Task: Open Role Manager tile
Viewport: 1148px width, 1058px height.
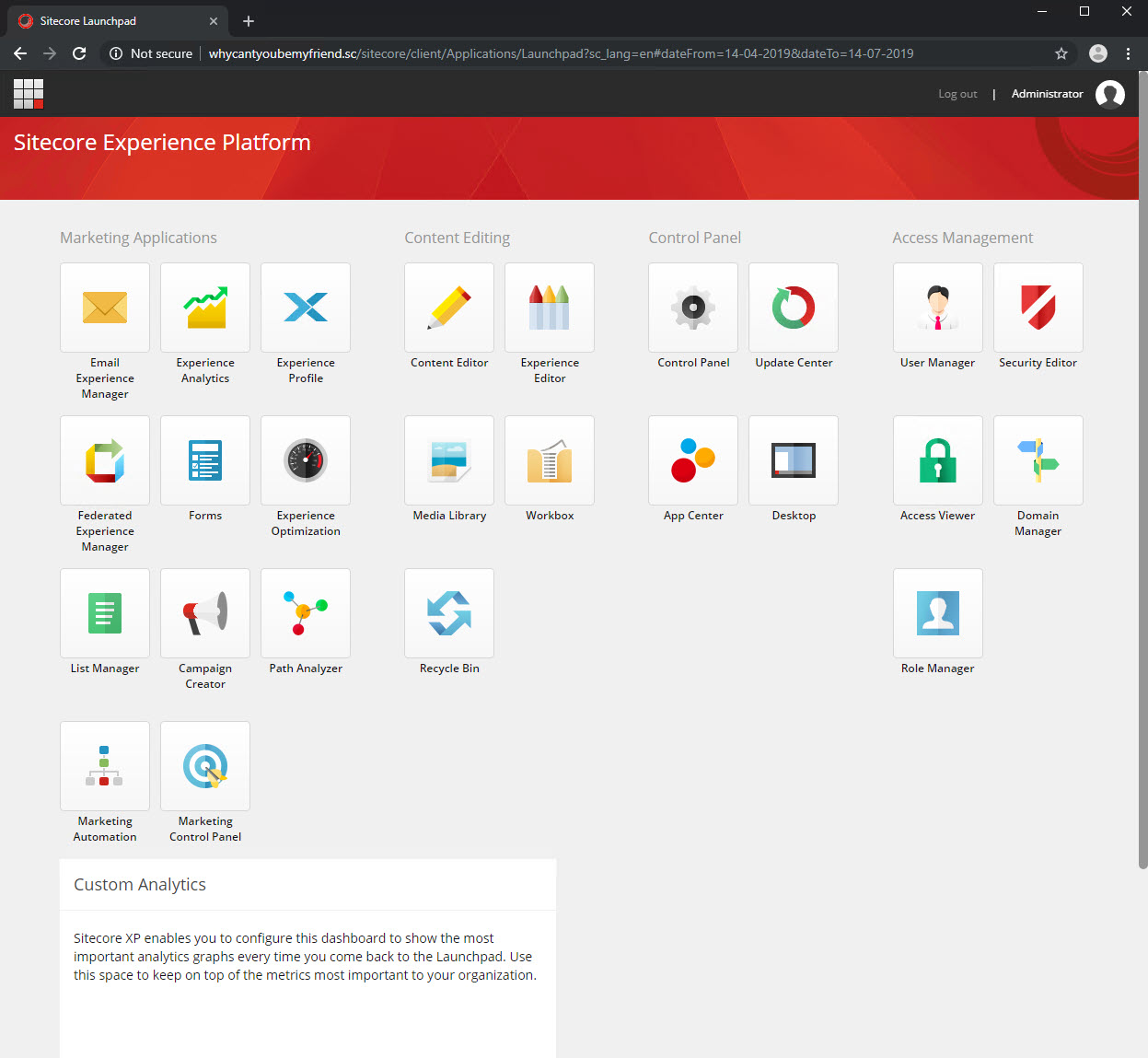Action: (x=938, y=613)
